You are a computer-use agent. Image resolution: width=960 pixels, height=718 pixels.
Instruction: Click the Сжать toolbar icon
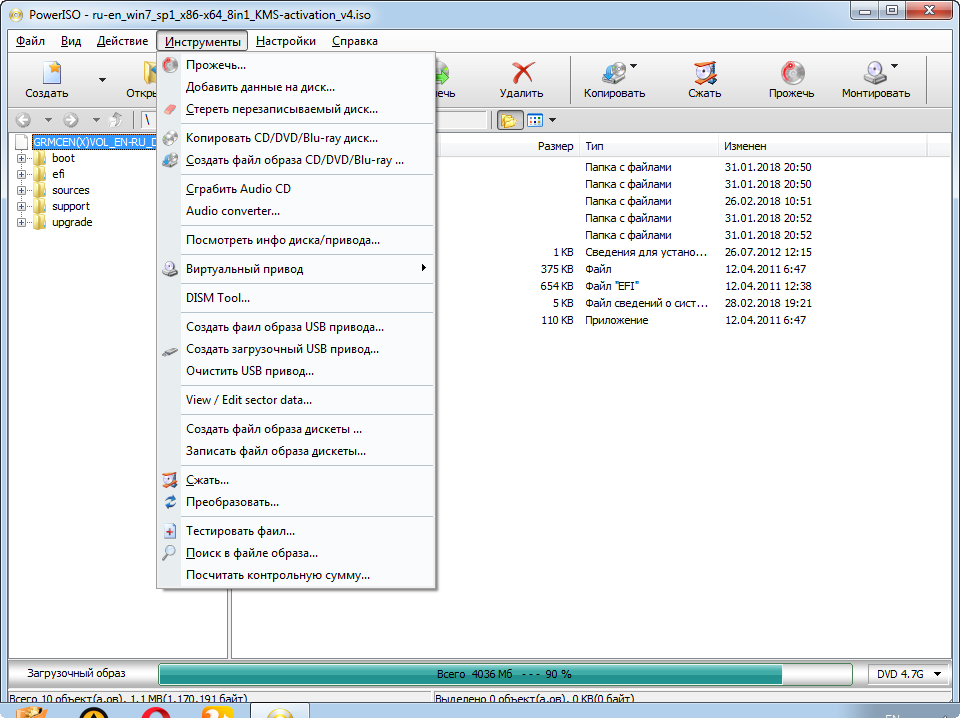pos(705,73)
